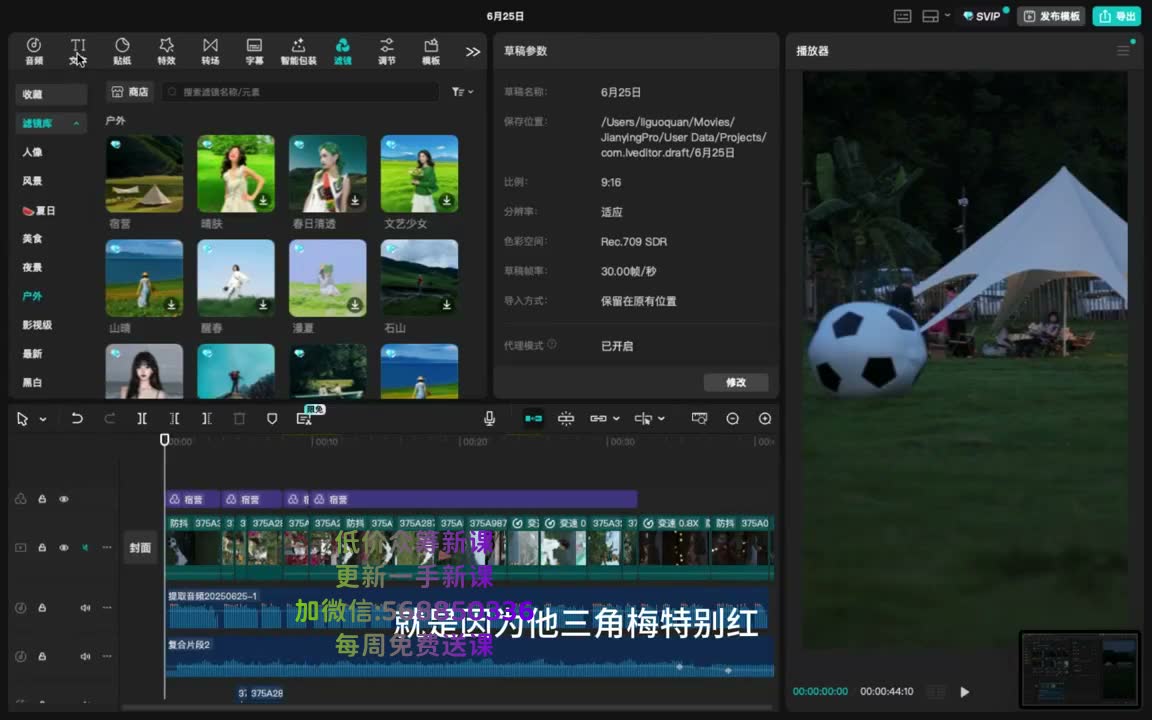The image size is (1152, 720).
Task: Open the linkage options dropdown arrow
Action: click(x=616, y=419)
